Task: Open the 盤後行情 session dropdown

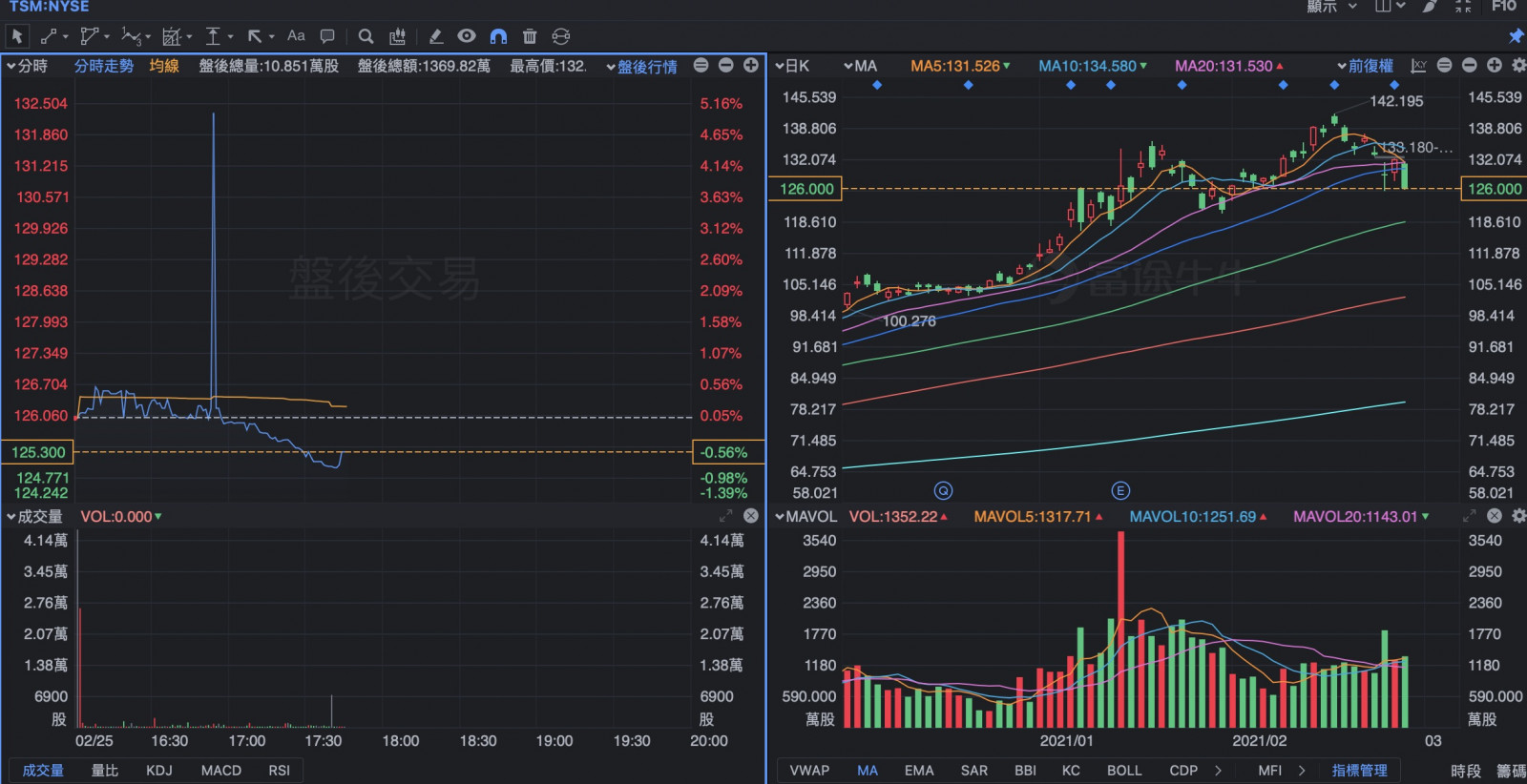Action: point(641,67)
